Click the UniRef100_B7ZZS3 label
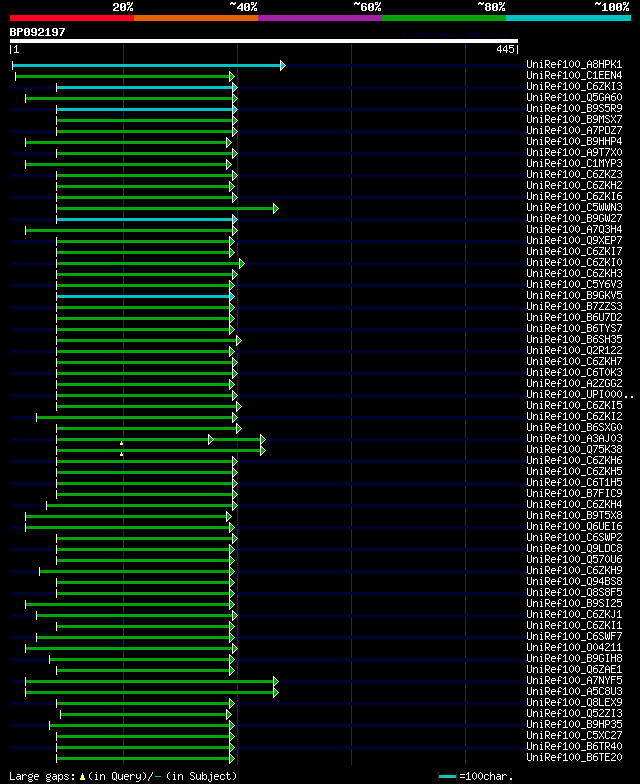 [574, 306]
